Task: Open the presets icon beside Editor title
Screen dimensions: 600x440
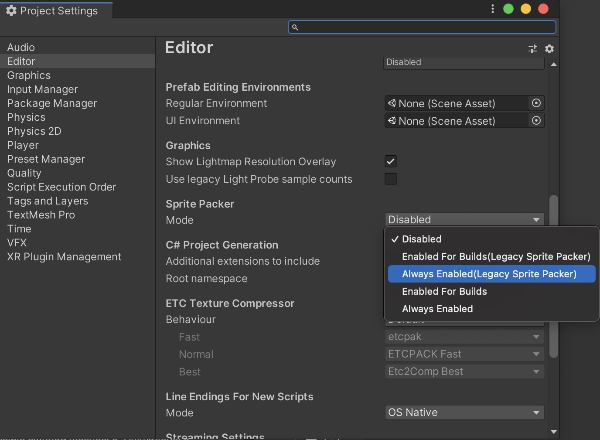Action: point(533,49)
